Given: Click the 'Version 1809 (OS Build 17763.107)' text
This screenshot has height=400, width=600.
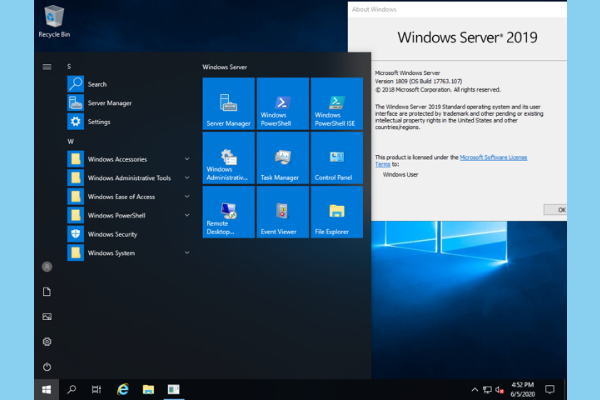Looking at the screenshot, I should [418, 81].
